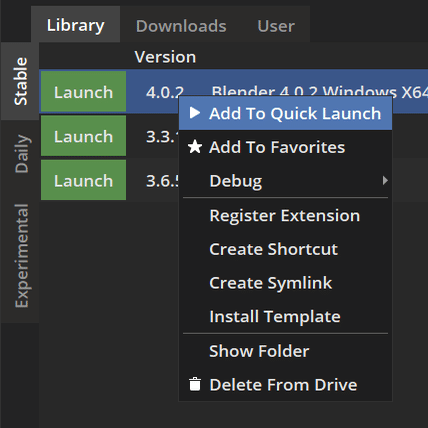Screen dimensions: 428x428
Task: Expand the Debug submenu arrow
Action: tap(385, 180)
